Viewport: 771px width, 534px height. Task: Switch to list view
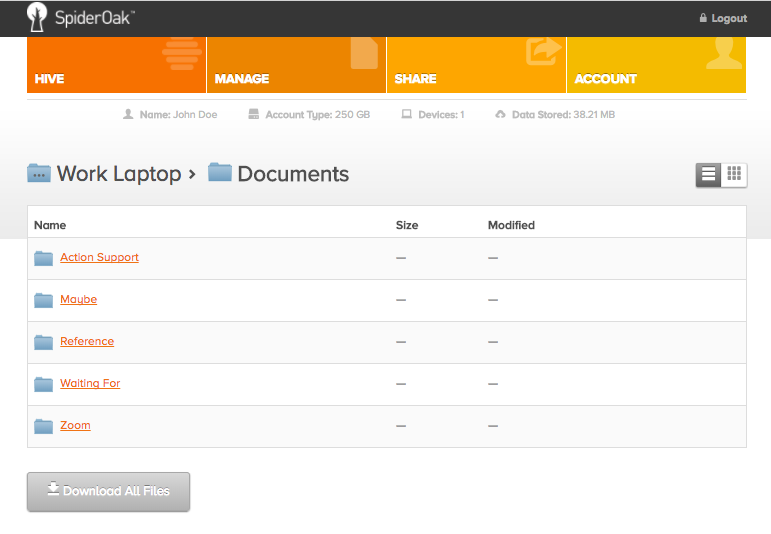pos(709,174)
